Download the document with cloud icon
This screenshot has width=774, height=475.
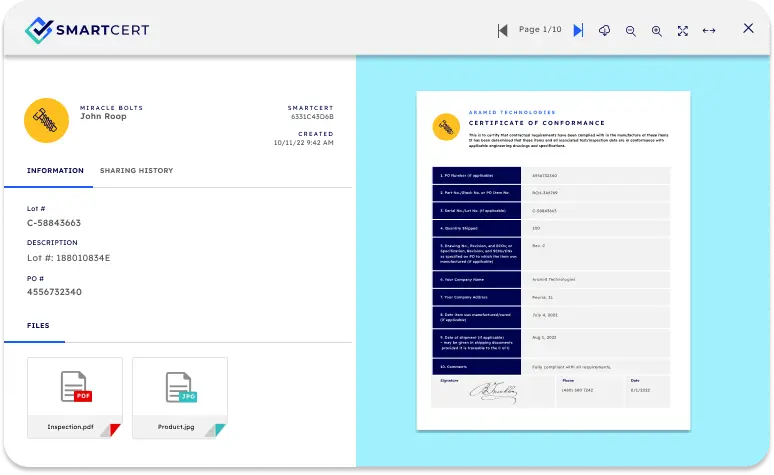pos(604,31)
